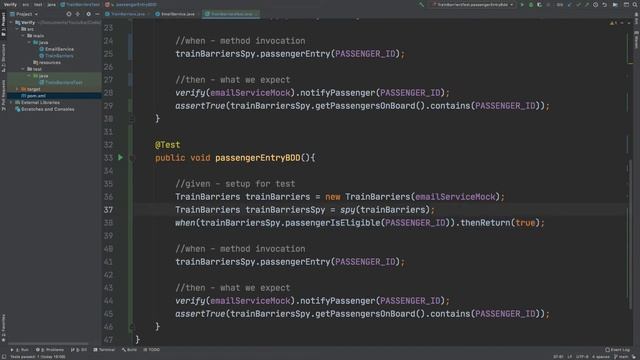This screenshot has height=360, width=640.
Task: Open the Problems tool window
Action: coord(50,350)
